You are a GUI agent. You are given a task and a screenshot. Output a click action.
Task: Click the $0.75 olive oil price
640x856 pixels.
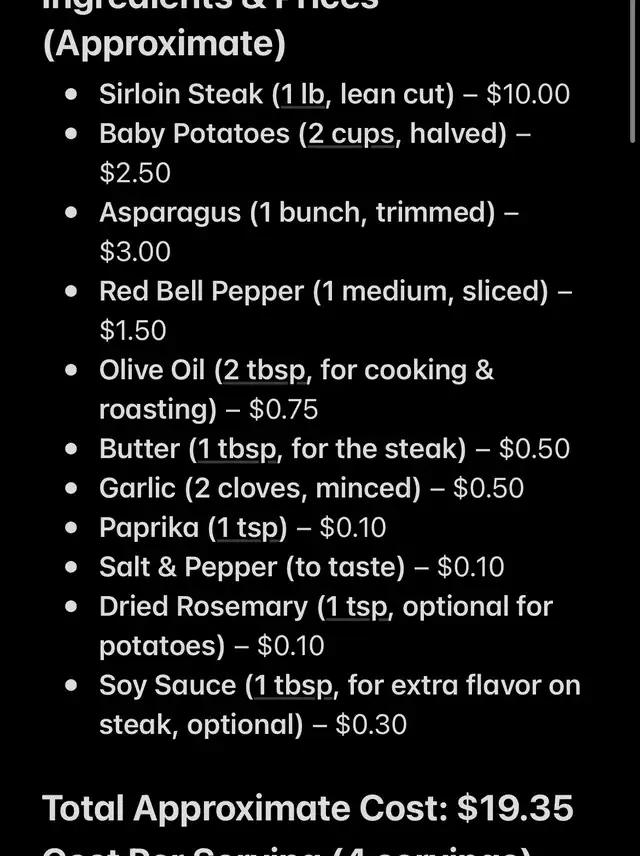283,409
